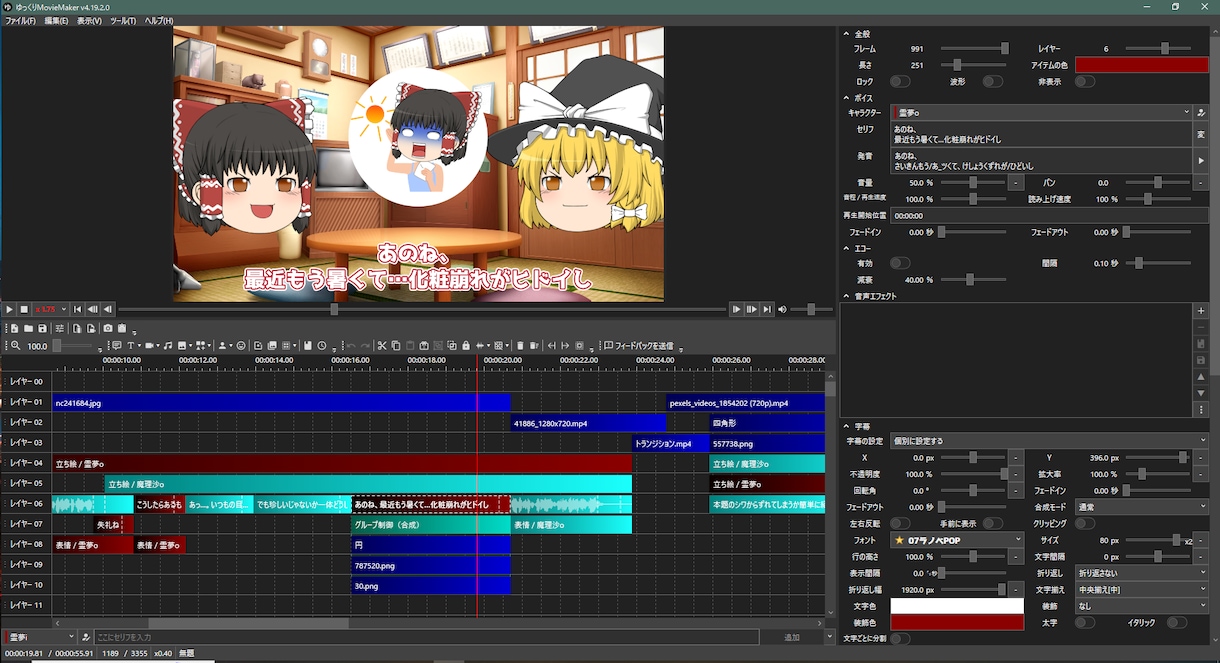Open the 字幕の設定 dropdown

[x=1049, y=441]
